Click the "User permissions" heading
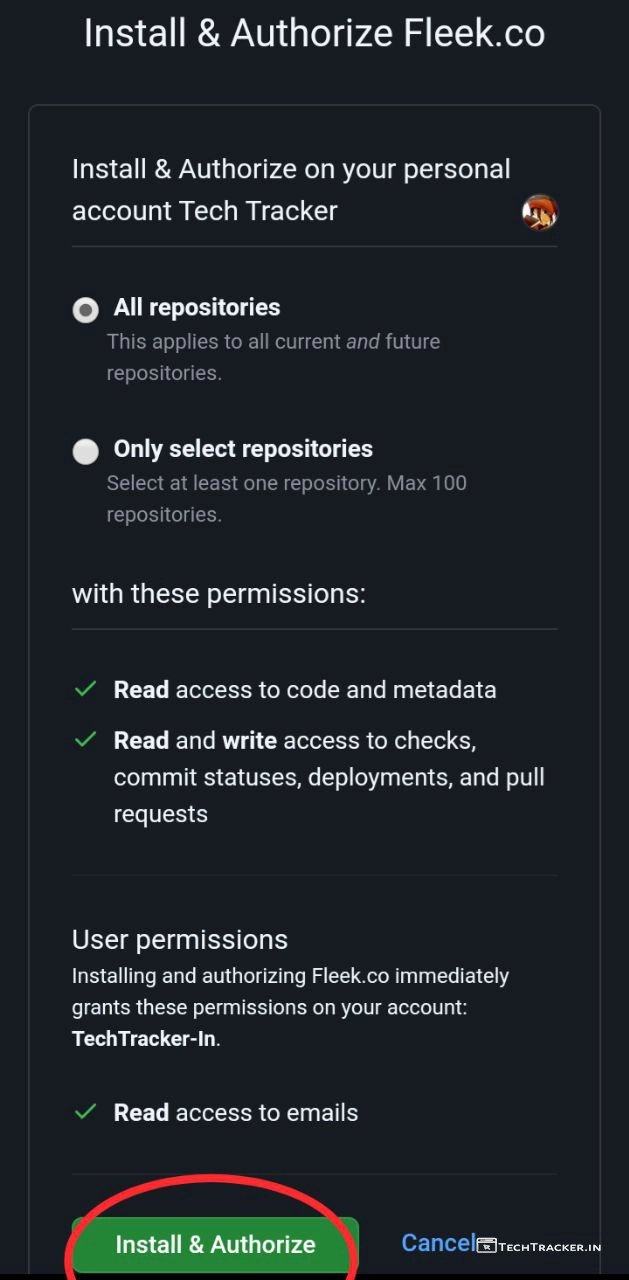629x1280 pixels. tap(180, 940)
